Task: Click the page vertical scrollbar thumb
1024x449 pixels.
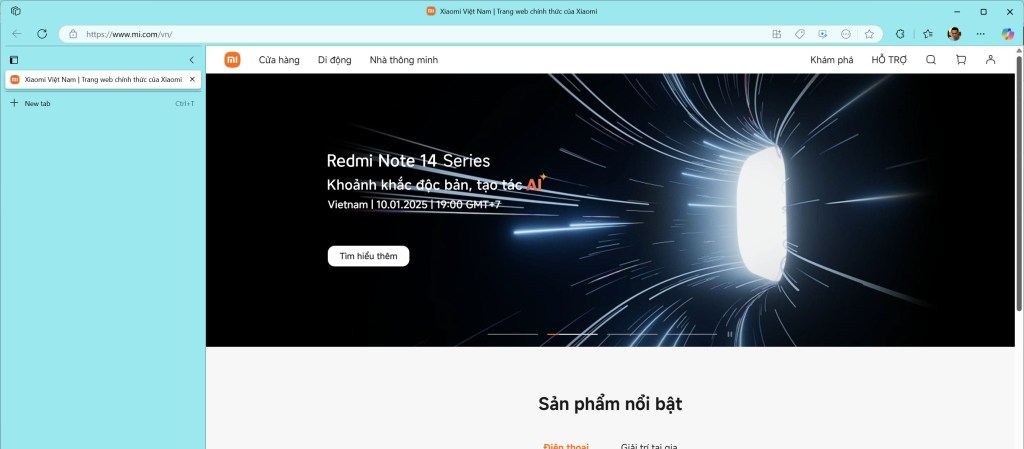Action: tap(1019, 183)
